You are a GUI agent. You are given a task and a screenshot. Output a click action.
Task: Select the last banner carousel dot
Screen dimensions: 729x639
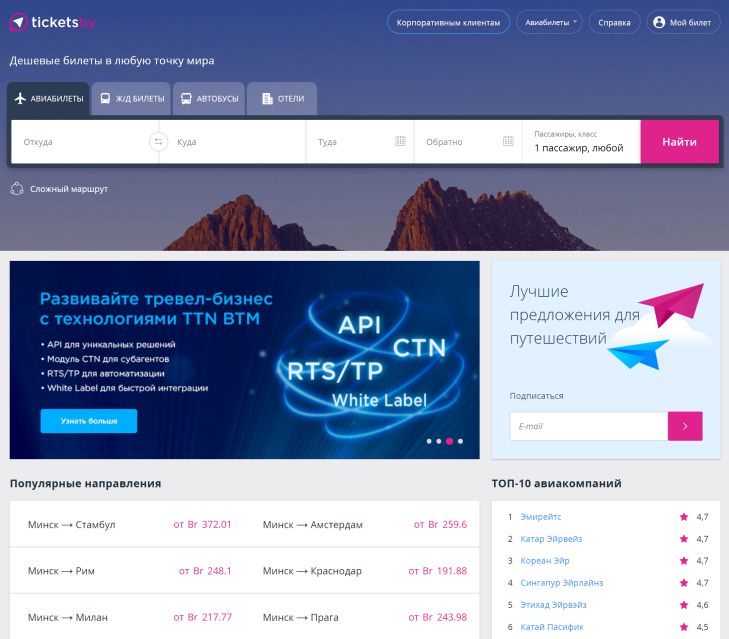tap(460, 441)
